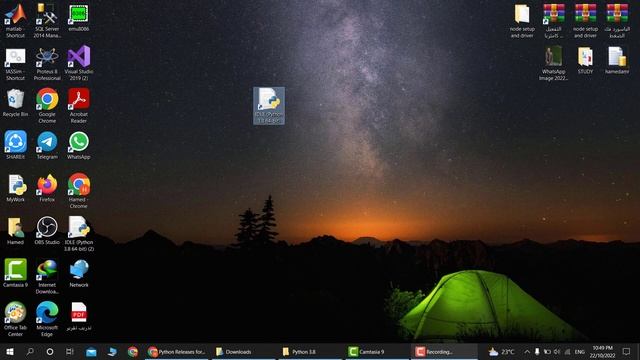Select the WhatsApp desktop shortcut
Screen dimensions: 640x360
[79, 145]
